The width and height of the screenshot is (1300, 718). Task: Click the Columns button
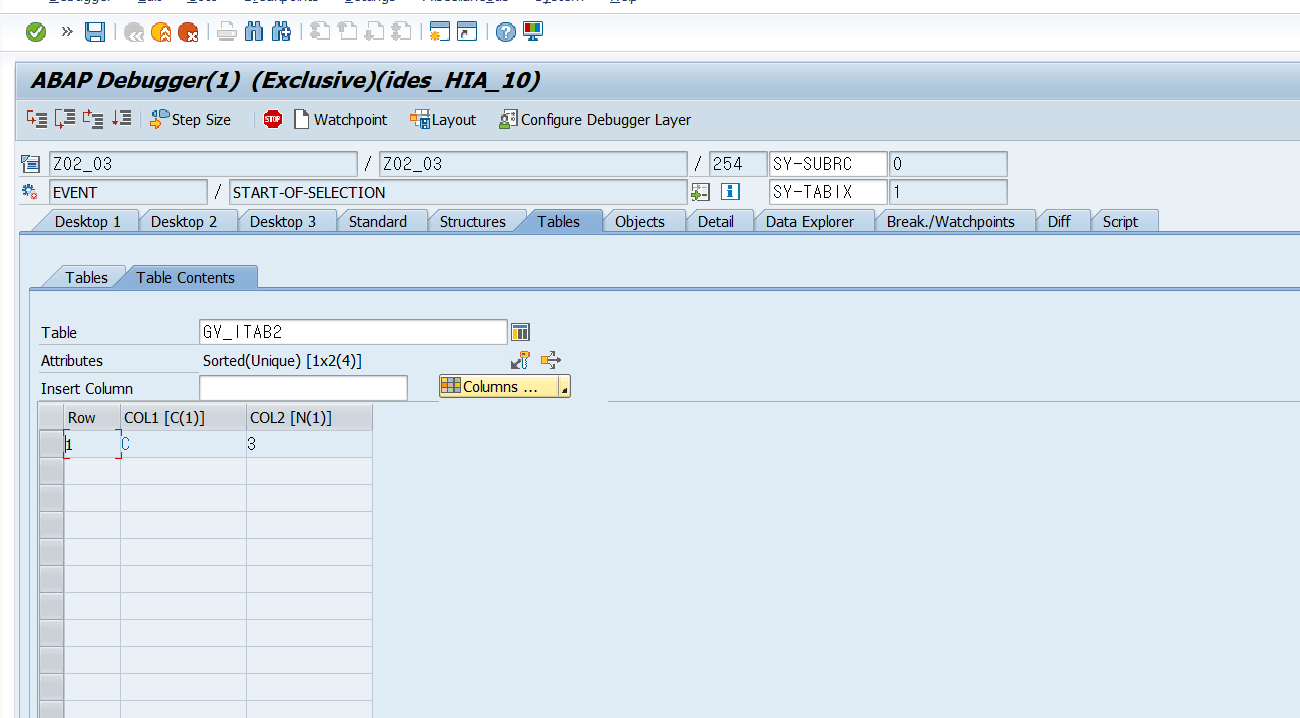point(500,386)
